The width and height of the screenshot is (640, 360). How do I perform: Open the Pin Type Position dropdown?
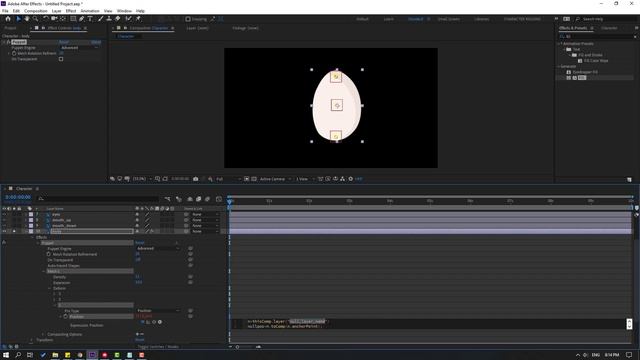(158, 311)
